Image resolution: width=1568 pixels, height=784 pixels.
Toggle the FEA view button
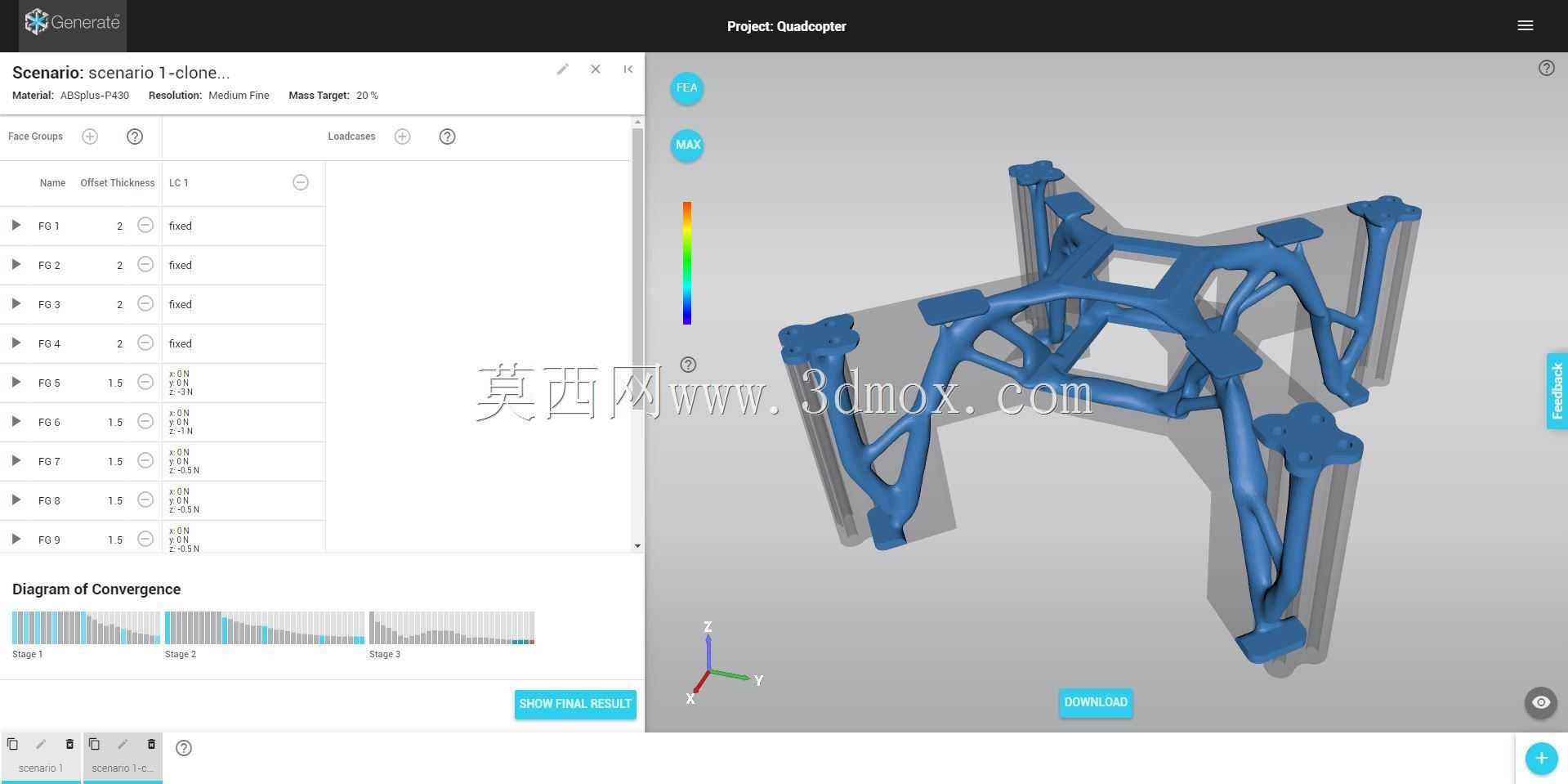687,87
